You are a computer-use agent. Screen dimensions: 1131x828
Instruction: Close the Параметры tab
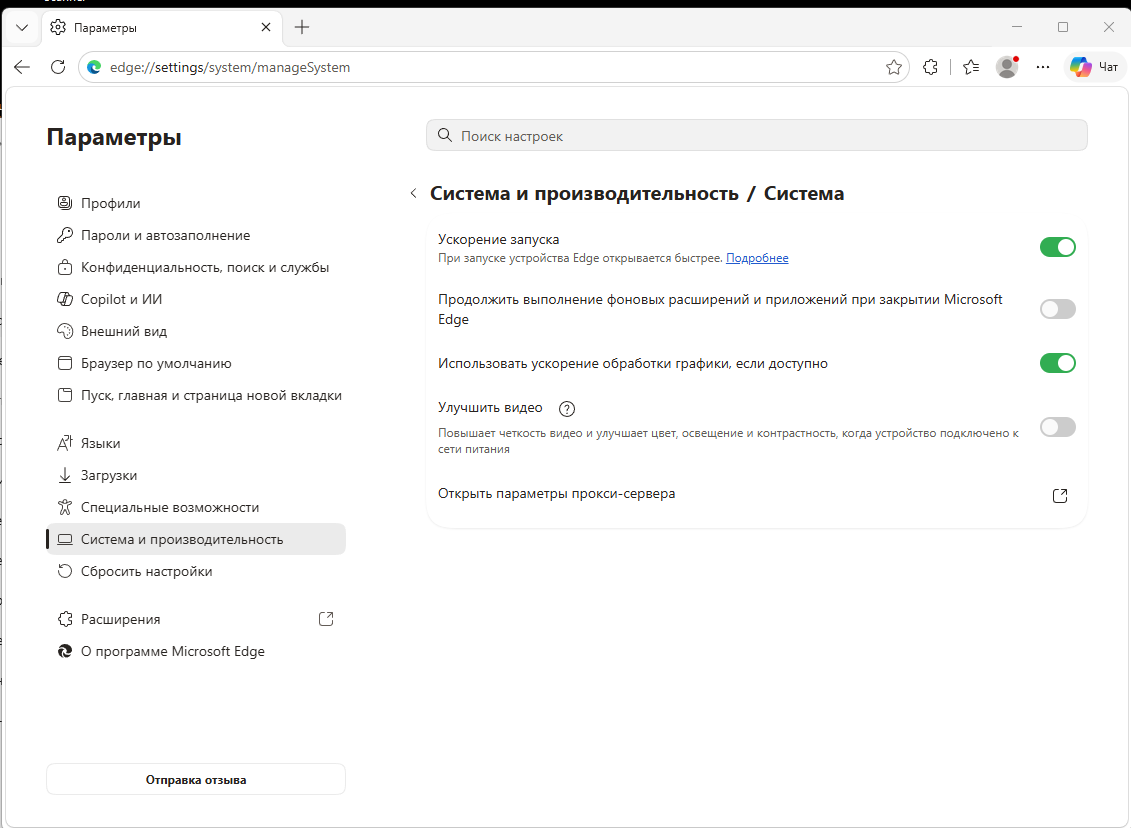click(265, 27)
